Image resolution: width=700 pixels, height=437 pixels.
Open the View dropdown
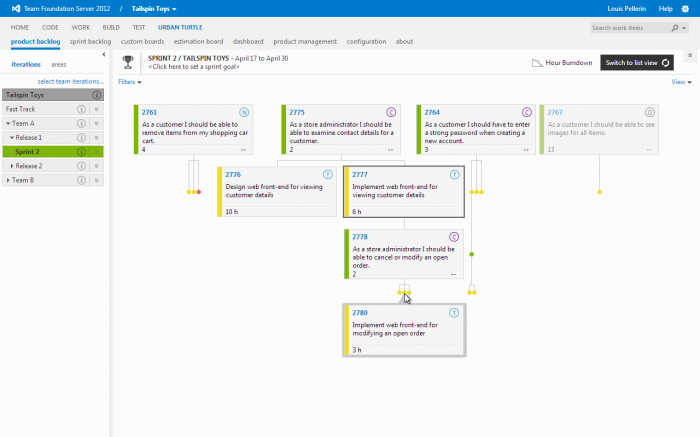click(681, 82)
